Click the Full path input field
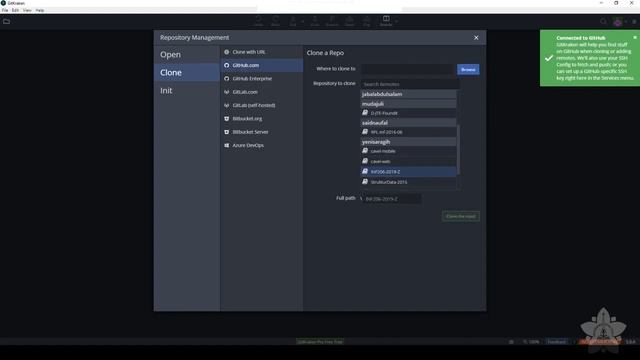 (392, 199)
